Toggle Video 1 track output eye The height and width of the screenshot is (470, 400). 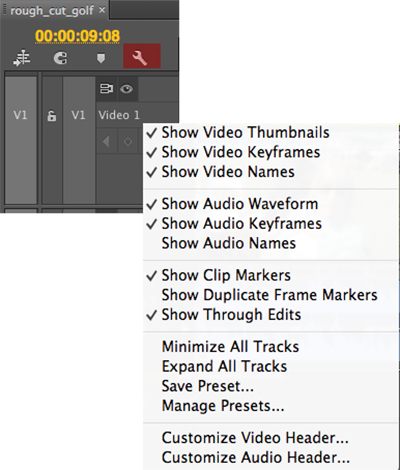point(126,89)
